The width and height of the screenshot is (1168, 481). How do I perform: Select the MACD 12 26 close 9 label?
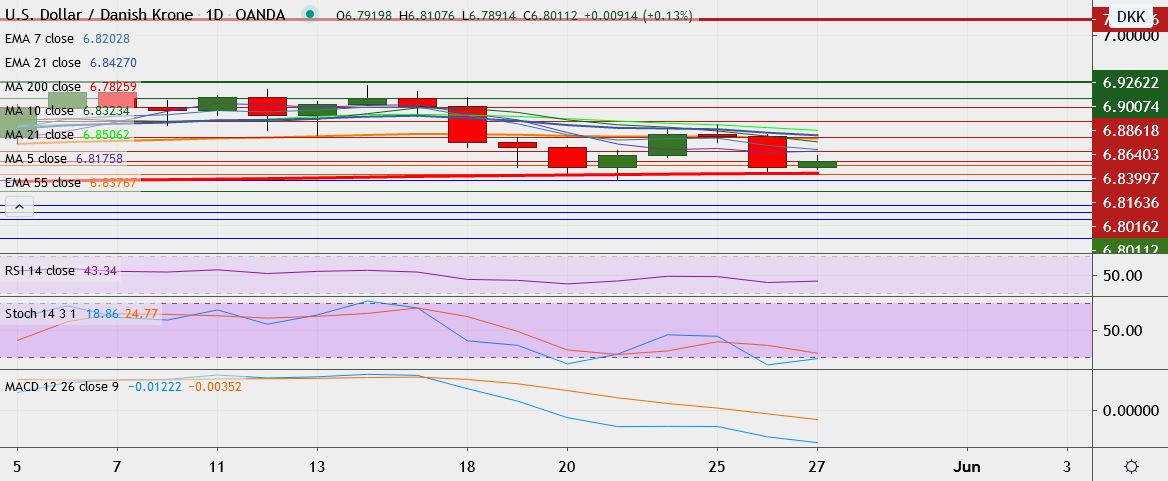click(62, 386)
